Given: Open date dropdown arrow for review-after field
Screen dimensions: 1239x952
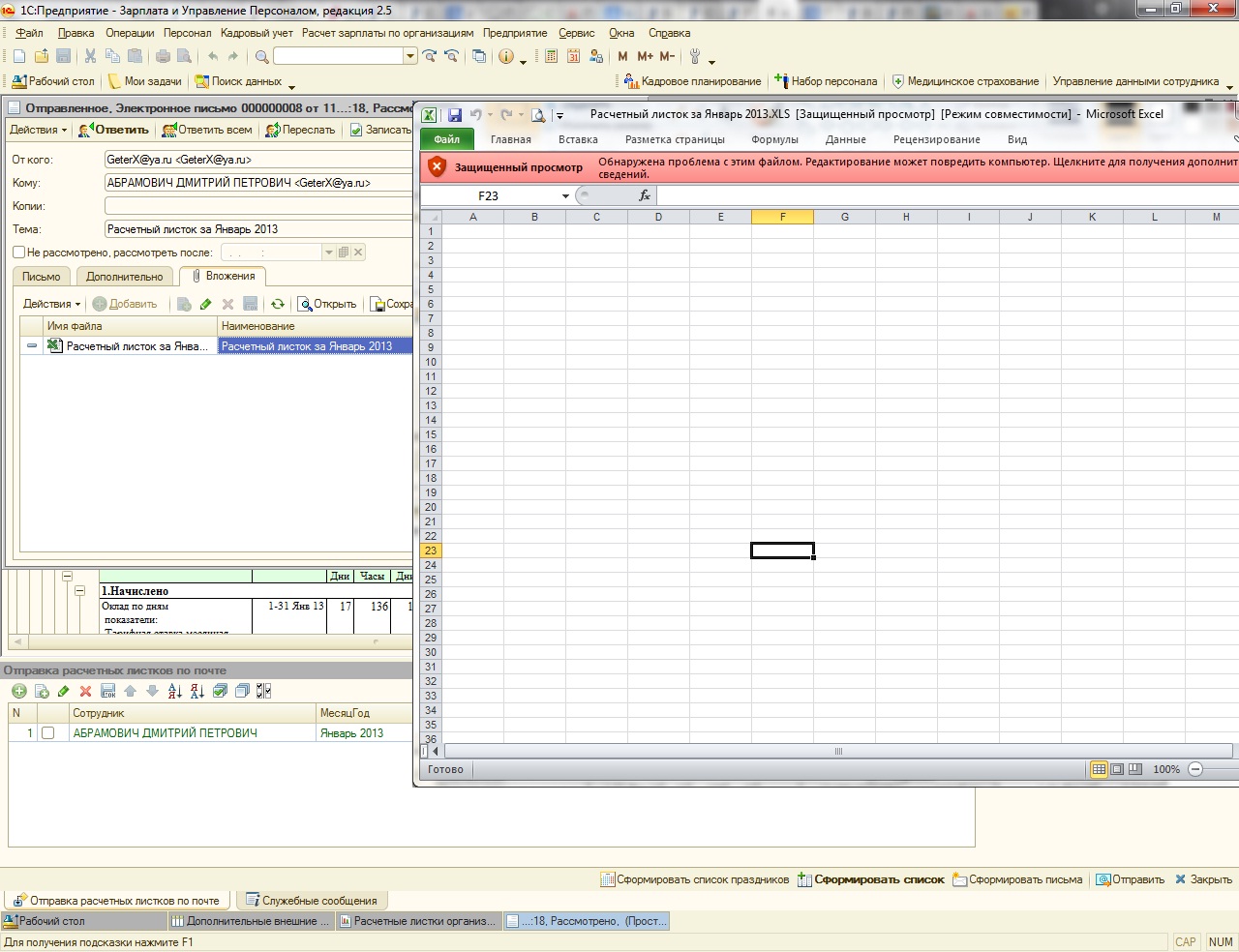Looking at the screenshot, I should coord(329,253).
